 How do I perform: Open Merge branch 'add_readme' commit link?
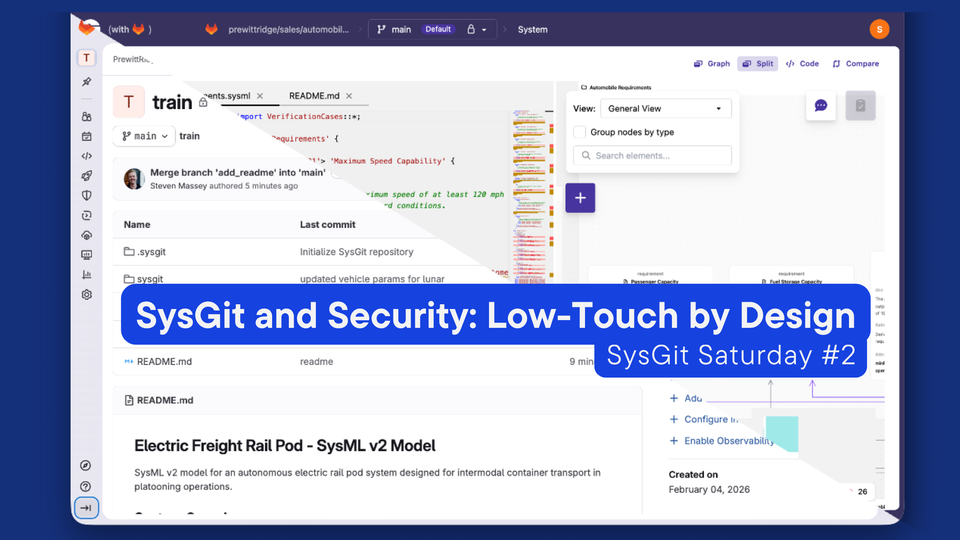(238, 173)
